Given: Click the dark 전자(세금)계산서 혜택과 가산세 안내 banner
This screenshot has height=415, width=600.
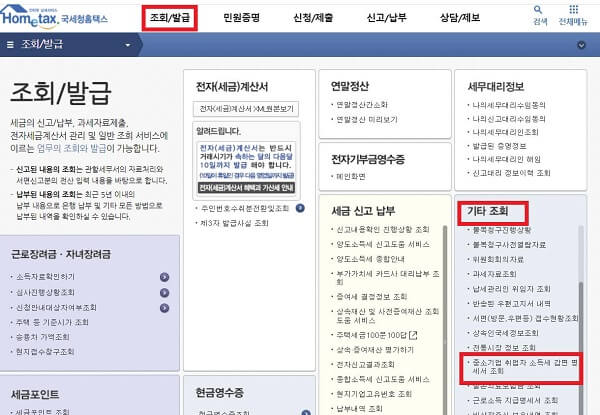Looking at the screenshot, I should [x=246, y=187].
